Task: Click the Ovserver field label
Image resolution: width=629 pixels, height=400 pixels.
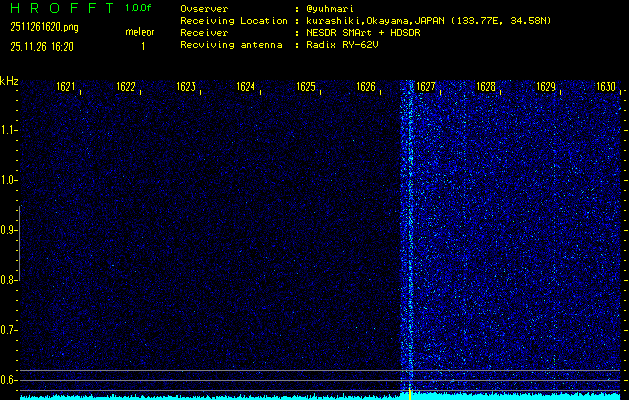Action: (204, 9)
